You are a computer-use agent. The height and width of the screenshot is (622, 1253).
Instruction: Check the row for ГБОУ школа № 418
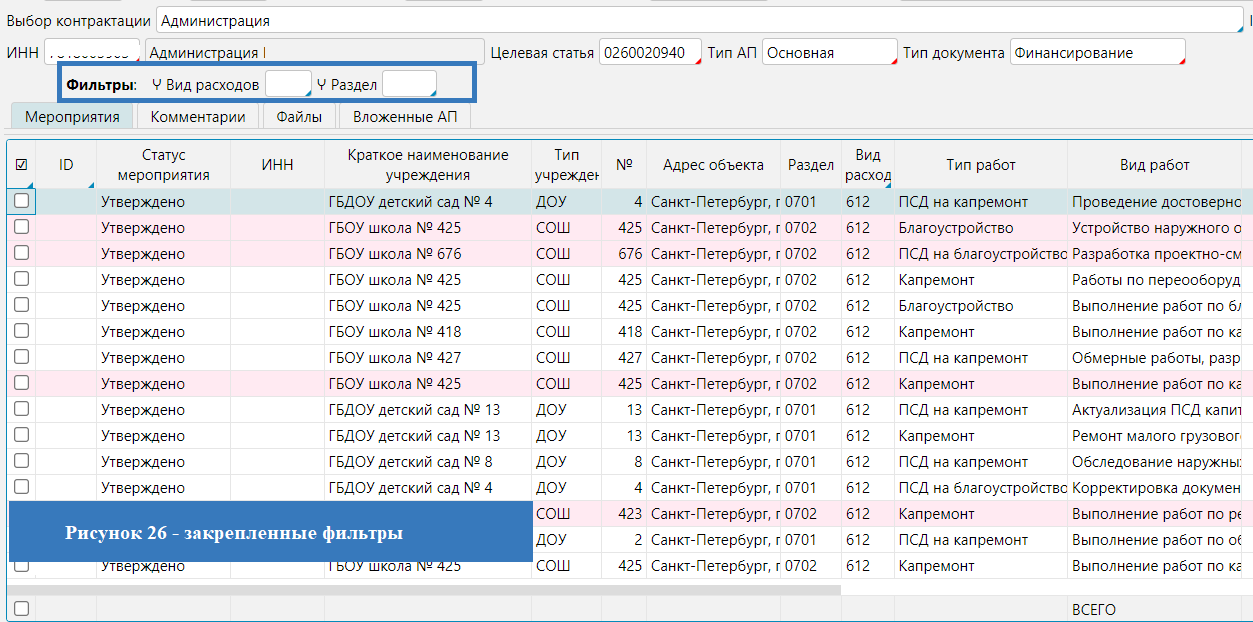coord(21,331)
